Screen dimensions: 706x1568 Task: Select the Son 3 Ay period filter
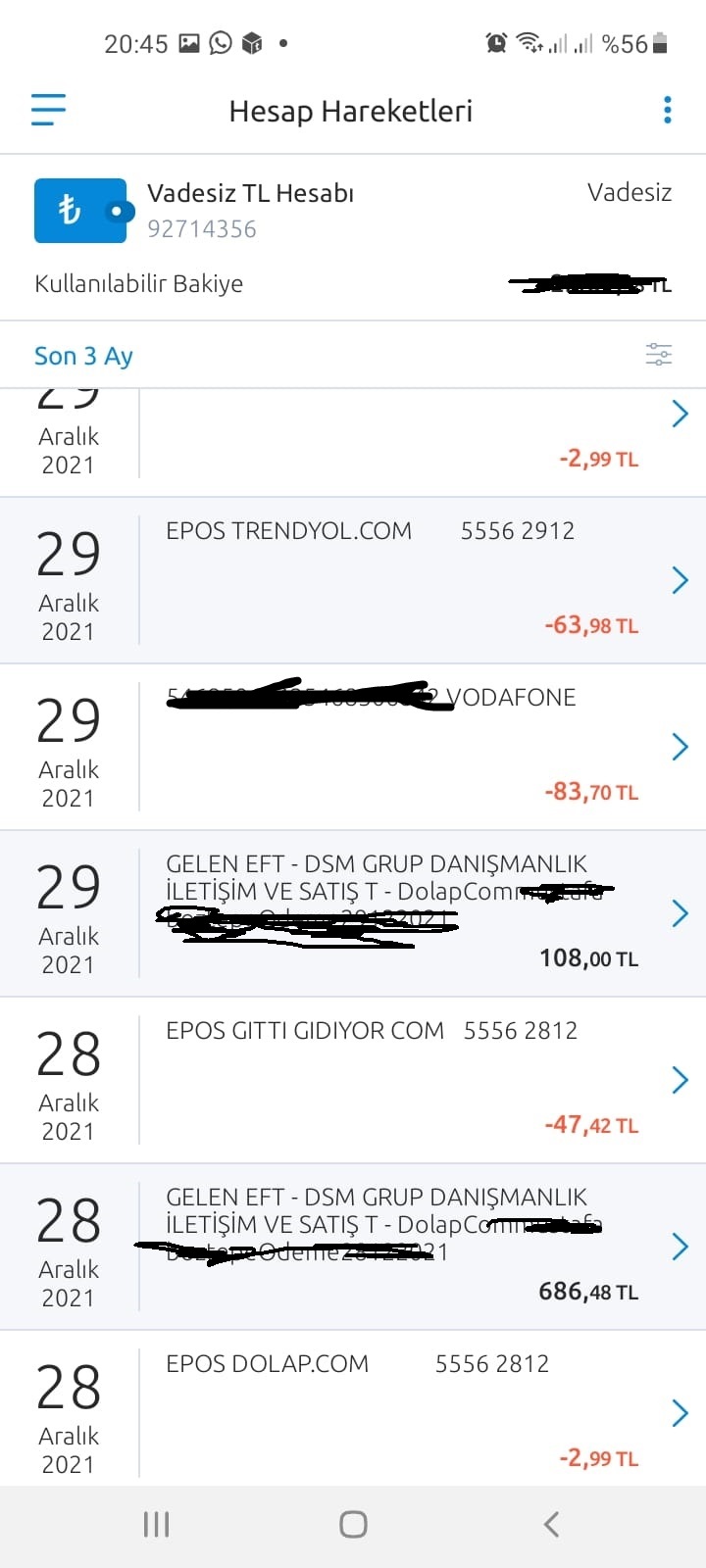point(83,356)
